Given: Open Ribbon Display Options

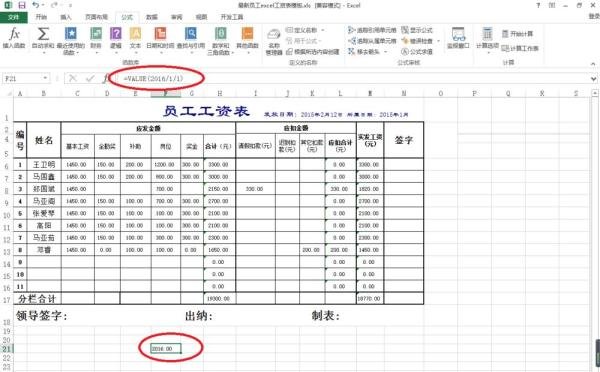Looking at the screenshot, I should 552,5.
